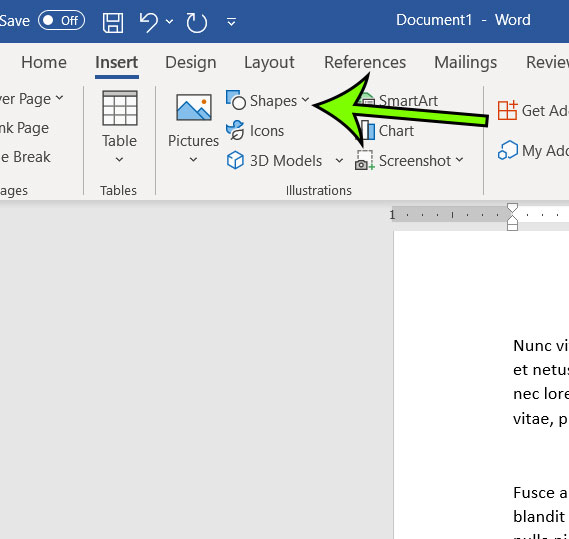The width and height of the screenshot is (569, 539).
Task: Open Customize Quick Access Toolbar dropdown
Action: [231, 22]
